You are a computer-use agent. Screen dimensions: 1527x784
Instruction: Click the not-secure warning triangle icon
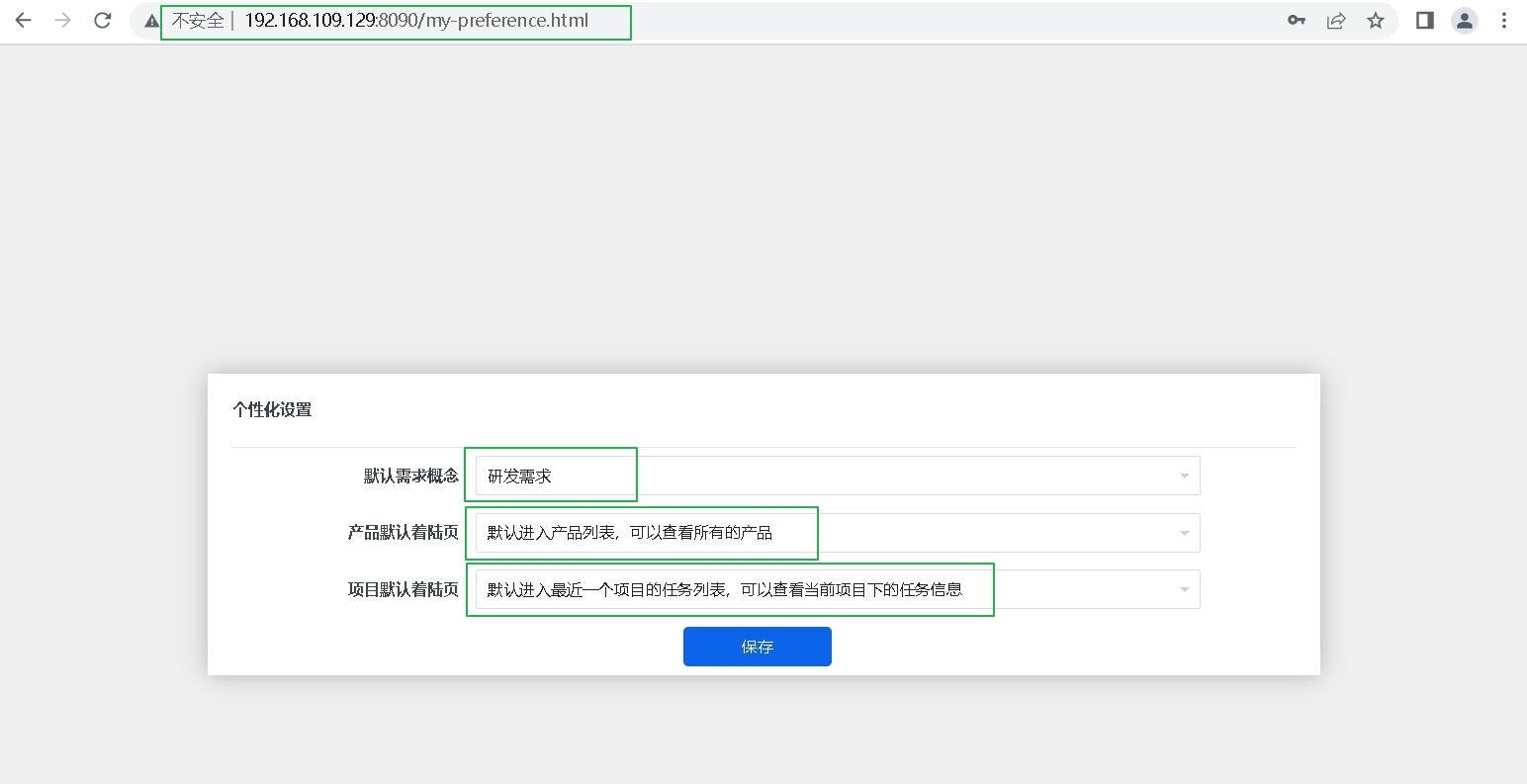pyautogui.click(x=151, y=21)
